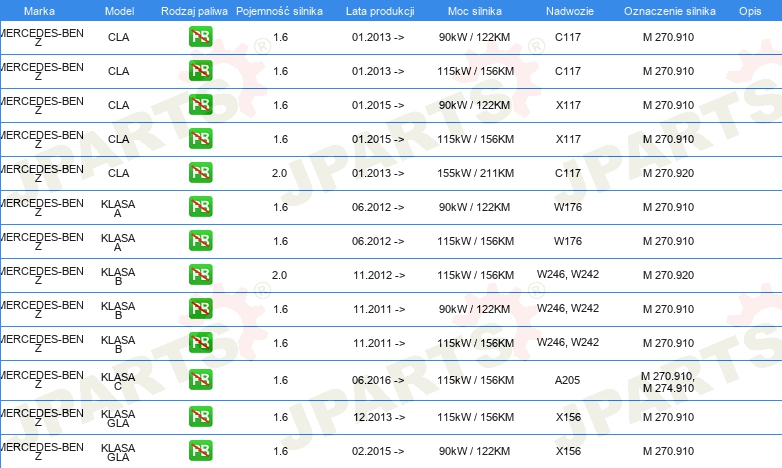Click the fuel icon in the KLASA GLA 12.2013 row
Viewport: 782px width, 468px height.
point(200,417)
